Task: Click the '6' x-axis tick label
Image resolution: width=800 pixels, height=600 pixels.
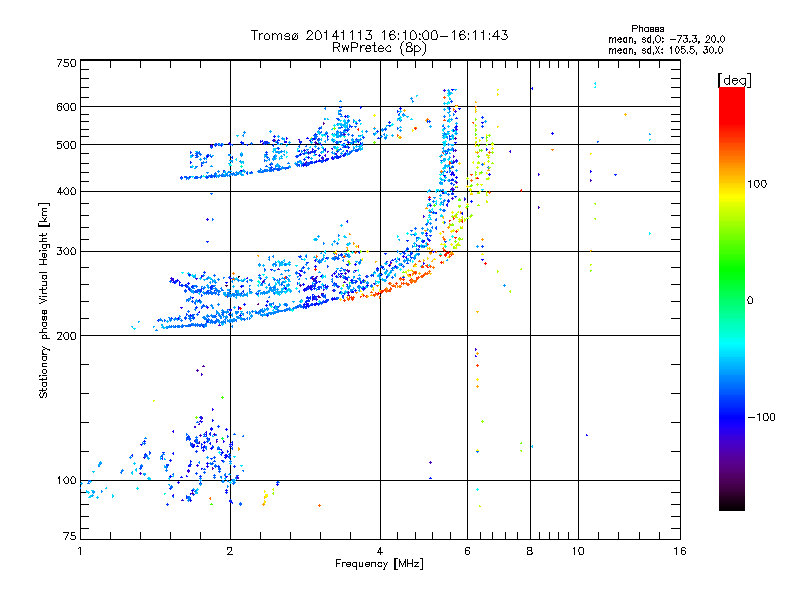Action: 467,551
